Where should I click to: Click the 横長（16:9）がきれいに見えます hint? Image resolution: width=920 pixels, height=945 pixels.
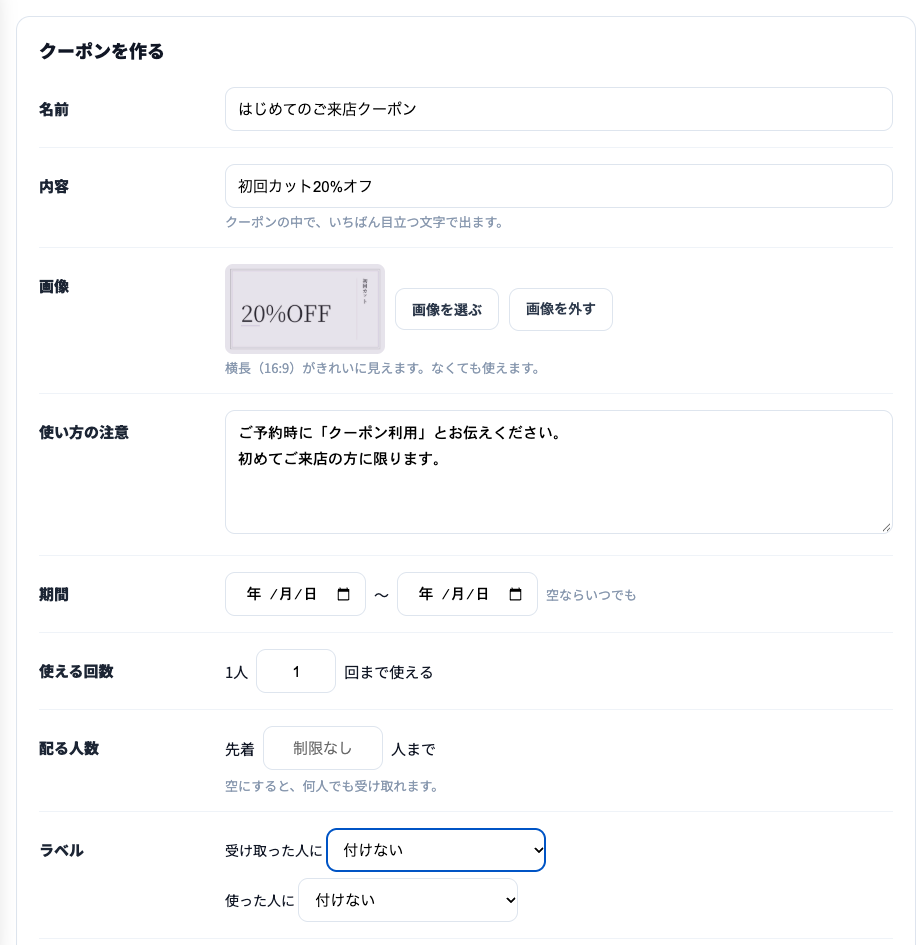382,368
